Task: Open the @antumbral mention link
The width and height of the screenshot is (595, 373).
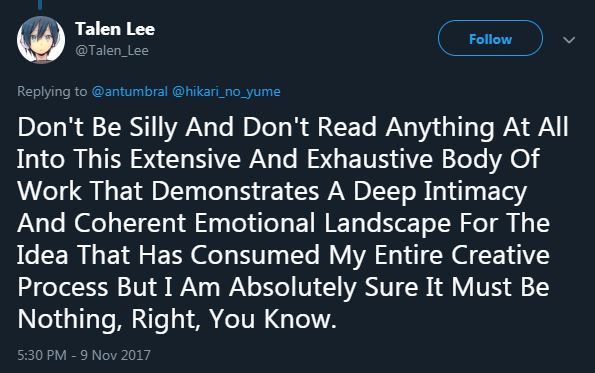Action: 129,91
